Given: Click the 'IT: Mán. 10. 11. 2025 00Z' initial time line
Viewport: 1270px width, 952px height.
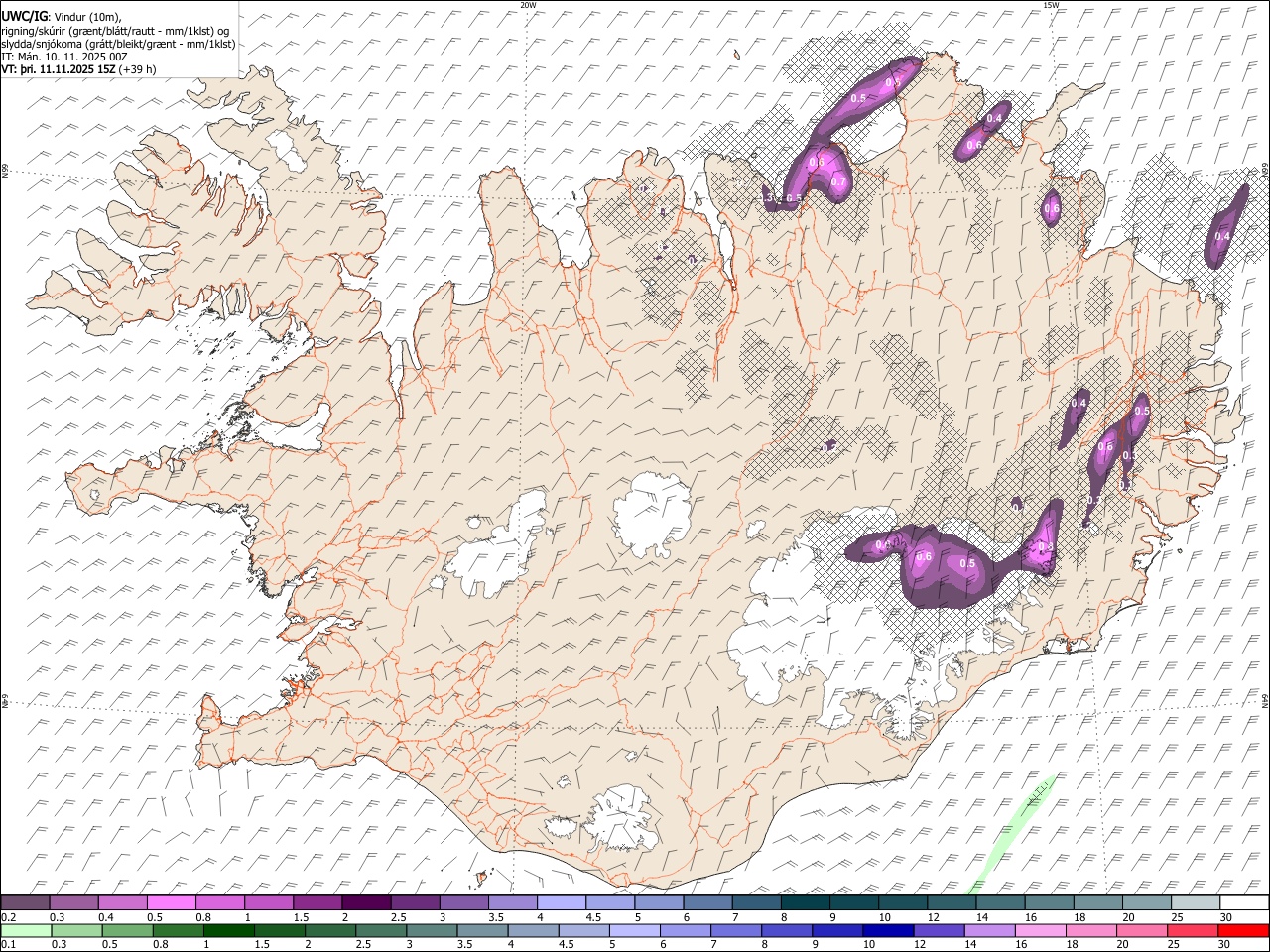Looking at the screenshot, I should tap(64, 57).
